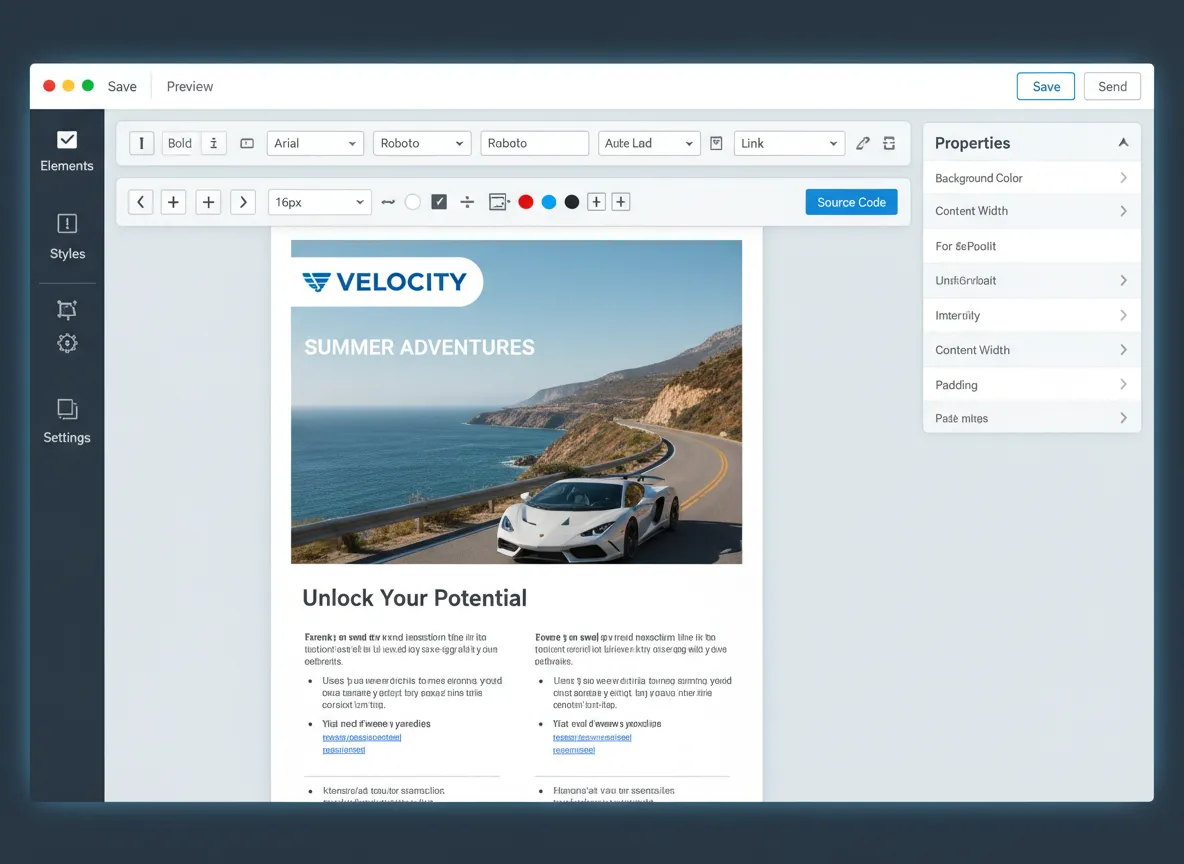
Task: Open the image insert icon near the color dots
Action: tap(498, 201)
